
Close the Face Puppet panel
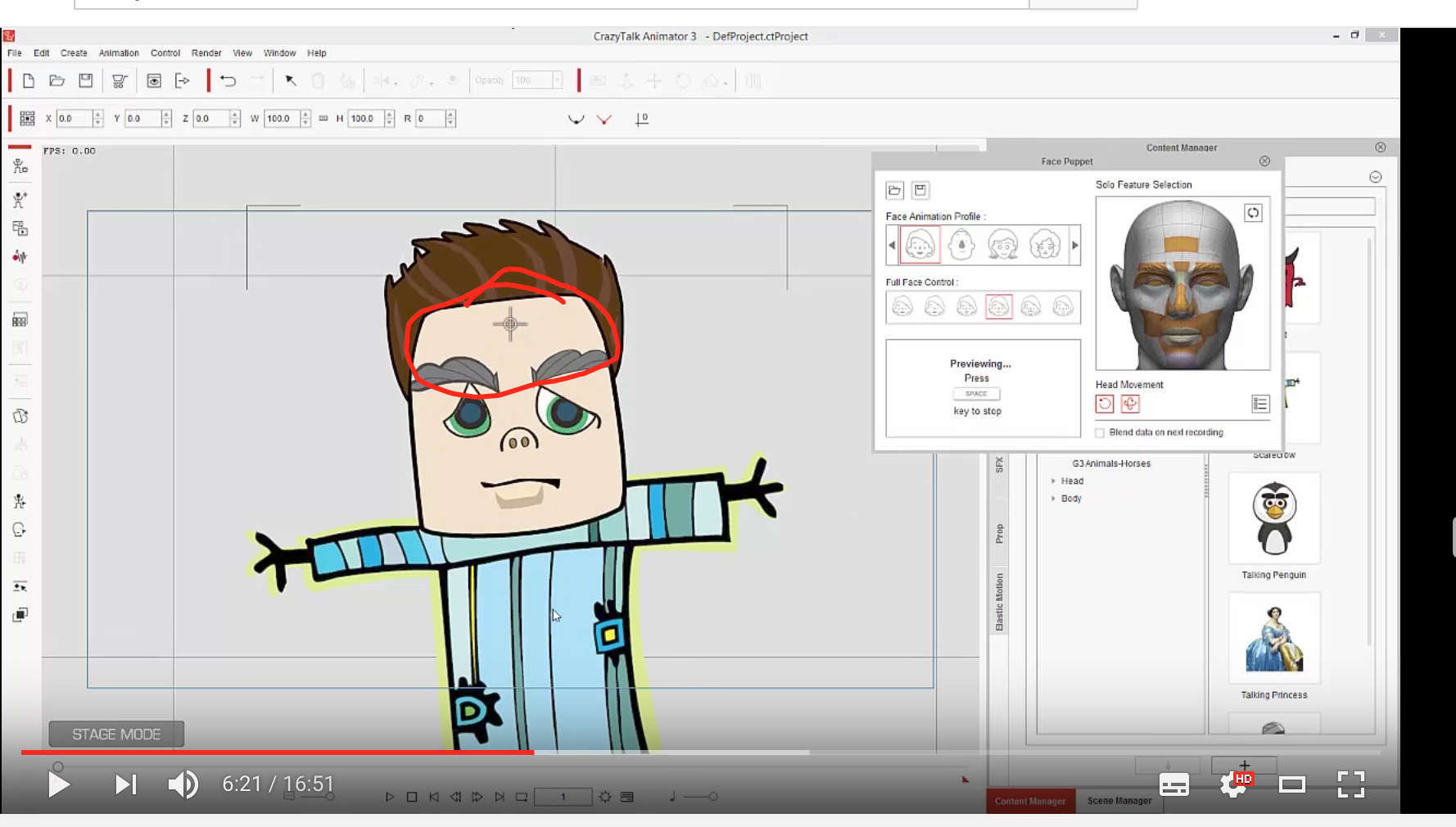[1264, 161]
